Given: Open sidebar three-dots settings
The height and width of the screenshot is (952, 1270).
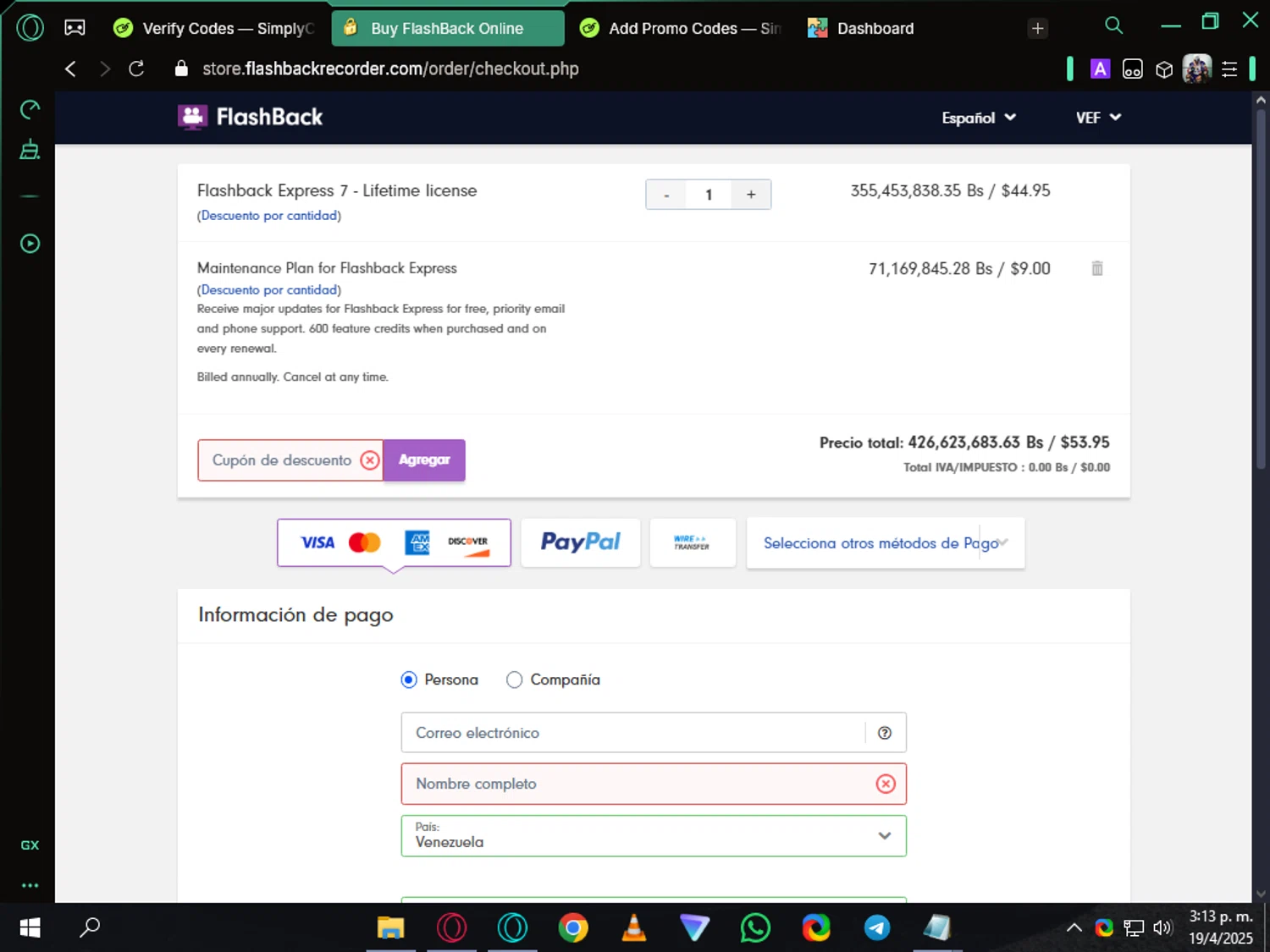Looking at the screenshot, I should [x=30, y=885].
